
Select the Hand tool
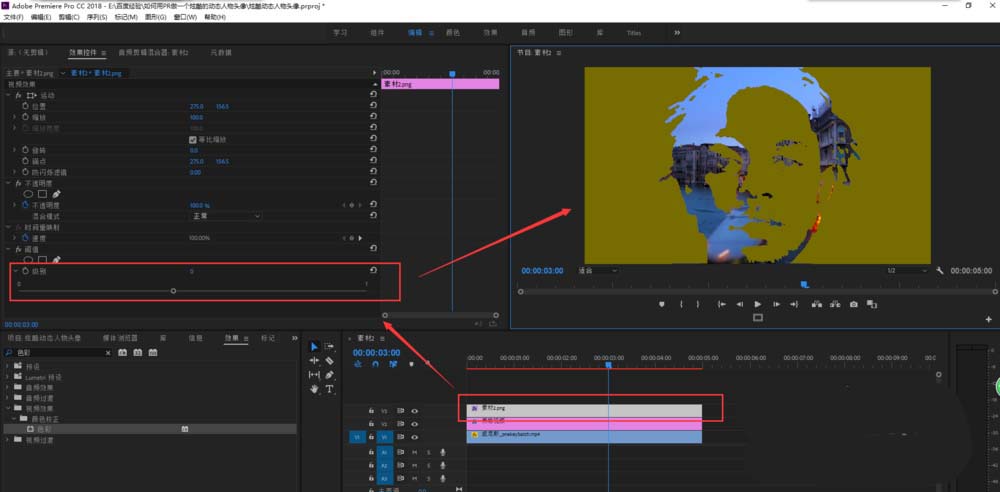(315, 389)
